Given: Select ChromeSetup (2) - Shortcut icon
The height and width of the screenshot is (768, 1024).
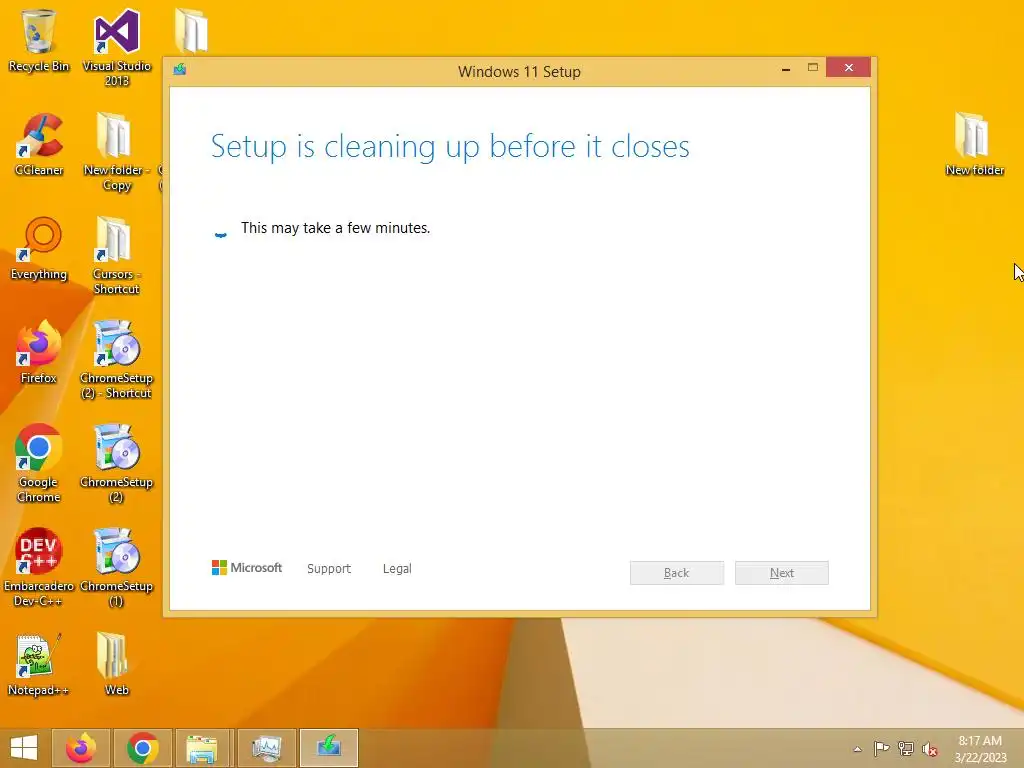Looking at the screenshot, I should 116,359.
